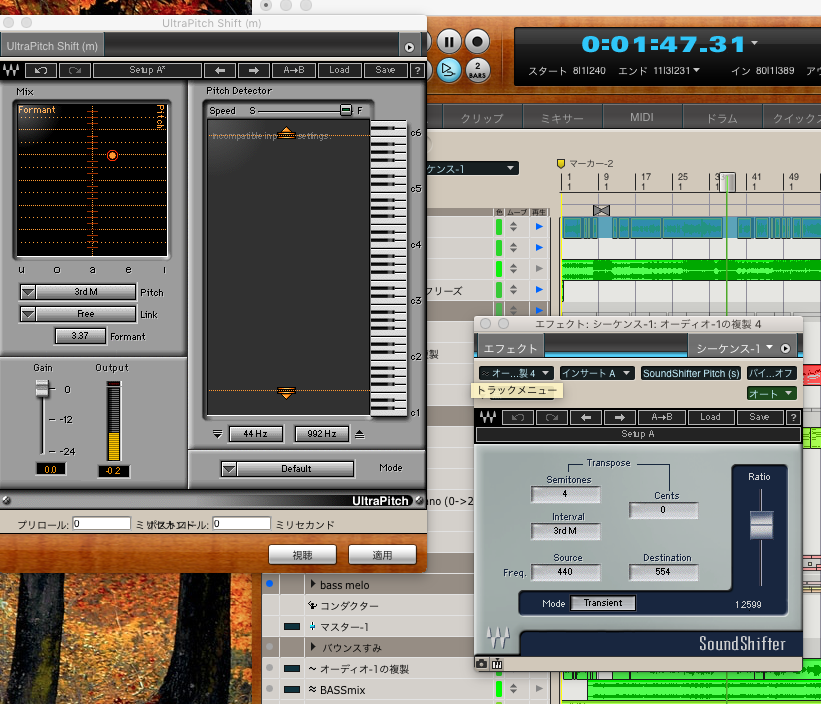Toggle the gray dot beside オーディオ-1の複製

[x=270, y=668]
